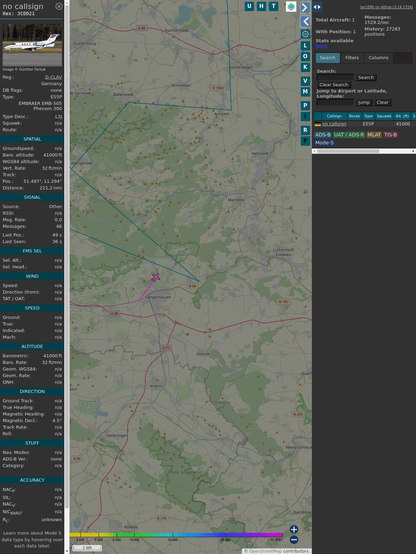
Task: Click the left-pointing arrow sidebar button
Action: tap(305, 22)
